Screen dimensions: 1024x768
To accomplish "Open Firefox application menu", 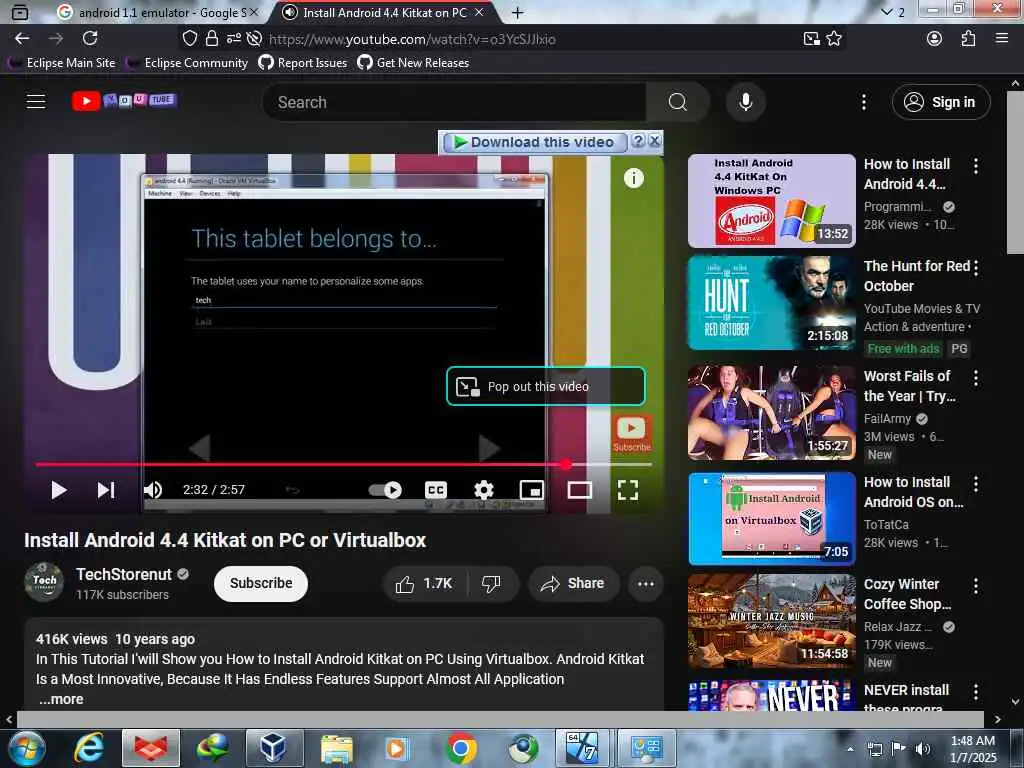I will pos(1002,39).
